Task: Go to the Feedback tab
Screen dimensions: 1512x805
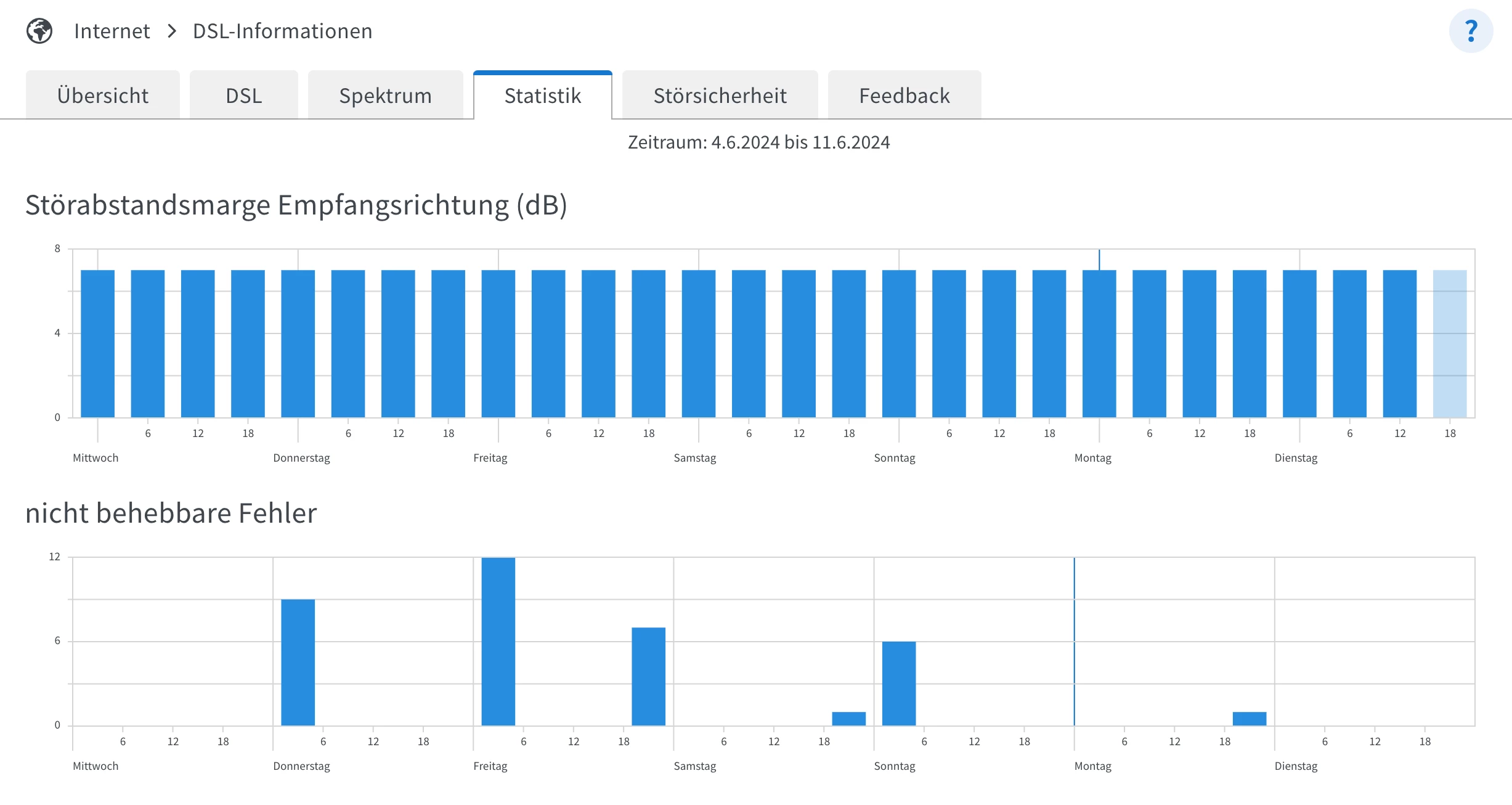Action: tap(904, 96)
